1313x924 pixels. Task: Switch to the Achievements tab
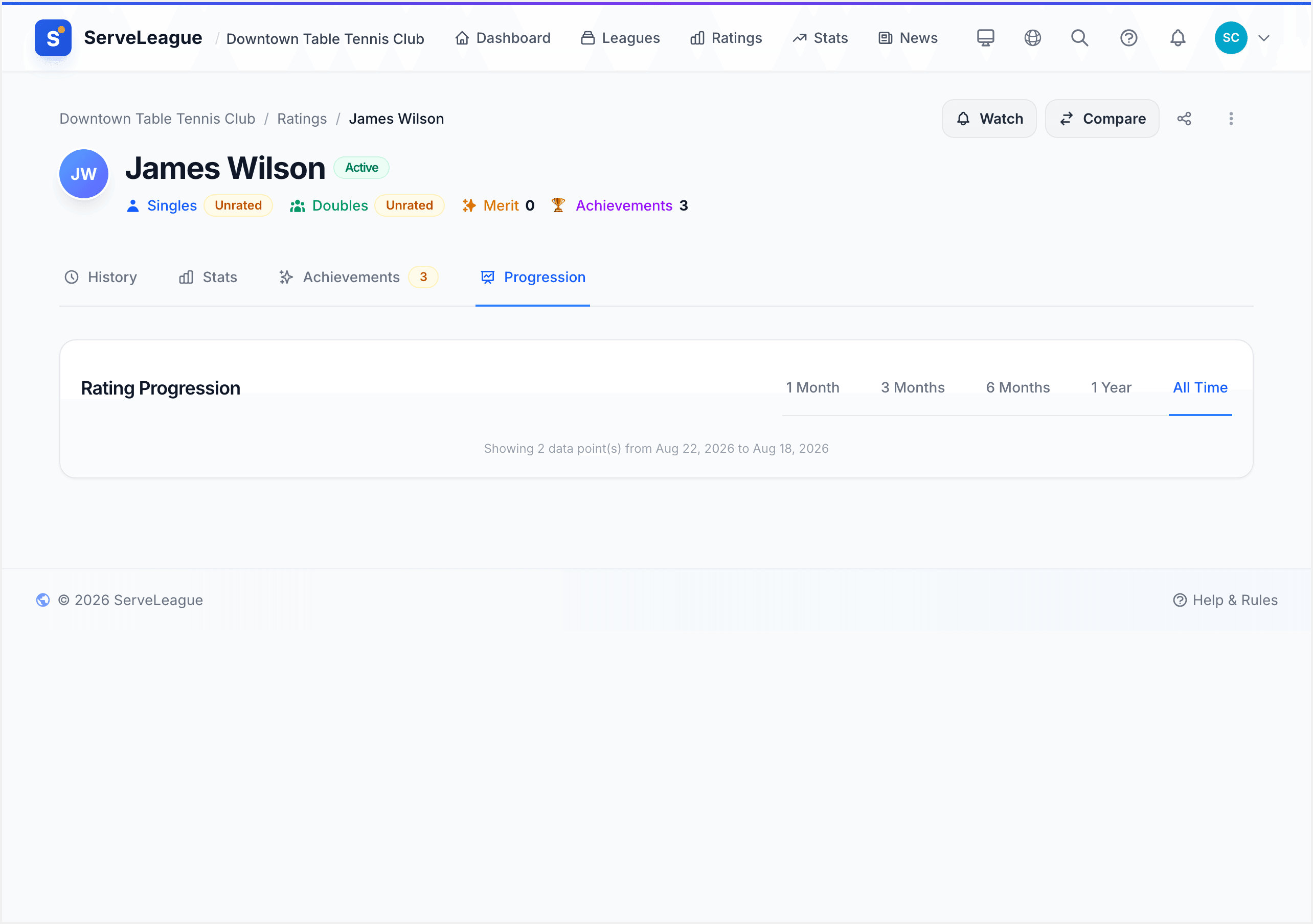click(x=358, y=278)
